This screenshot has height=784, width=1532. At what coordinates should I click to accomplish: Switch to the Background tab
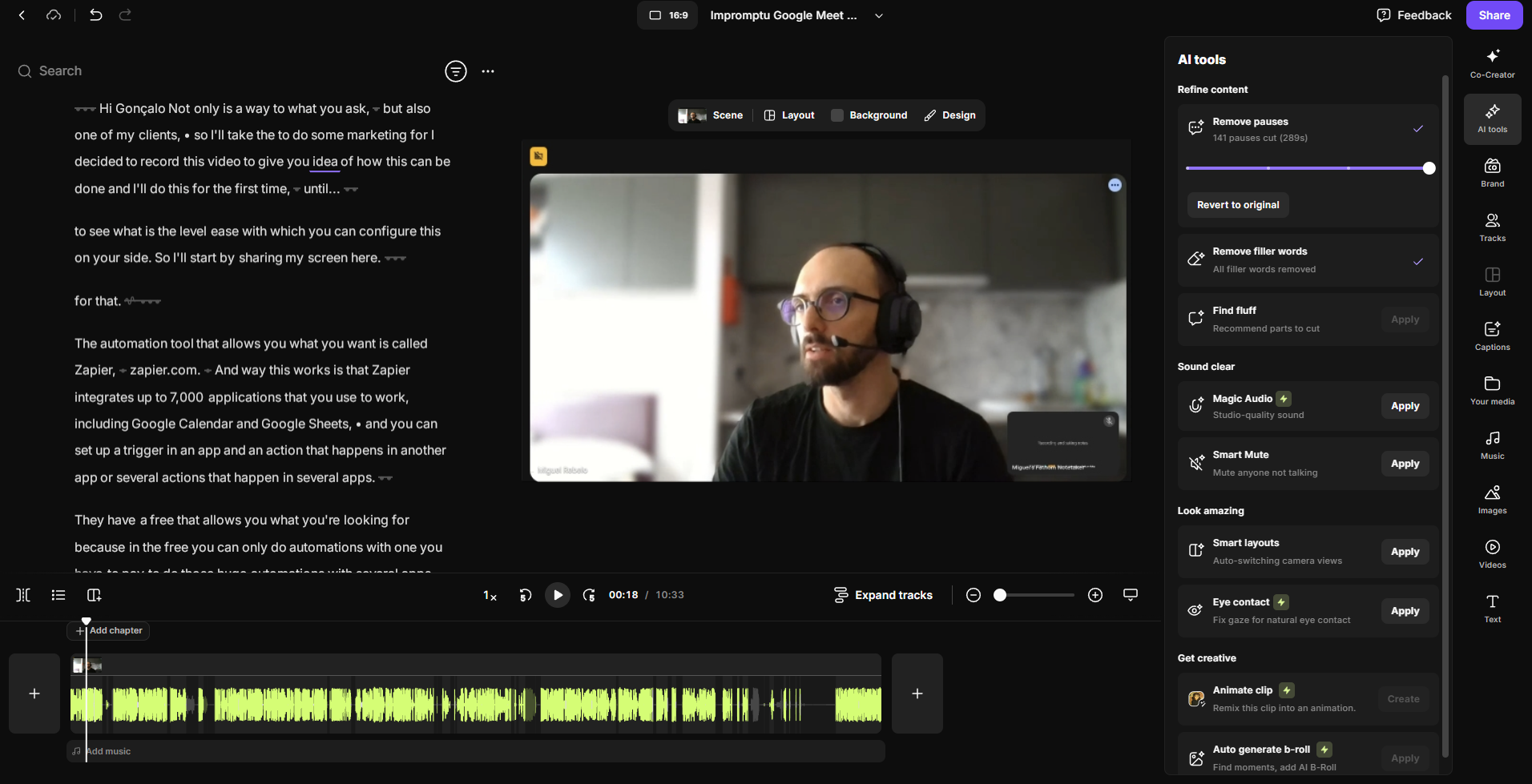click(x=869, y=115)
